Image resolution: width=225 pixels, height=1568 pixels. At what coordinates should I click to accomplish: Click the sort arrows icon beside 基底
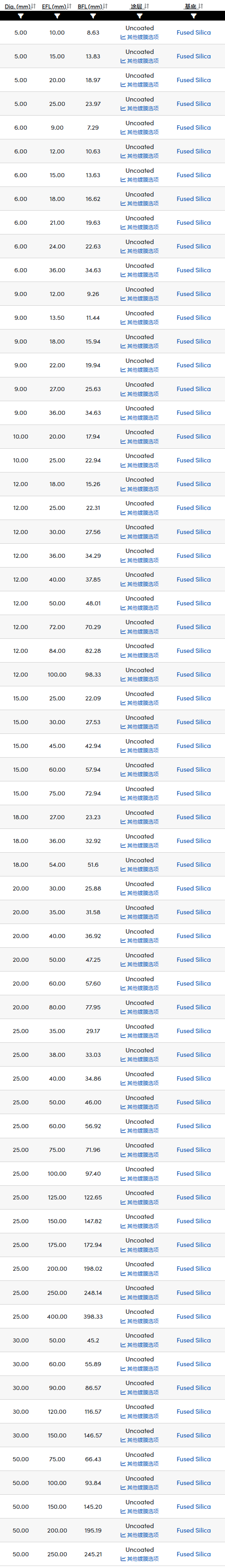point(201,7)
